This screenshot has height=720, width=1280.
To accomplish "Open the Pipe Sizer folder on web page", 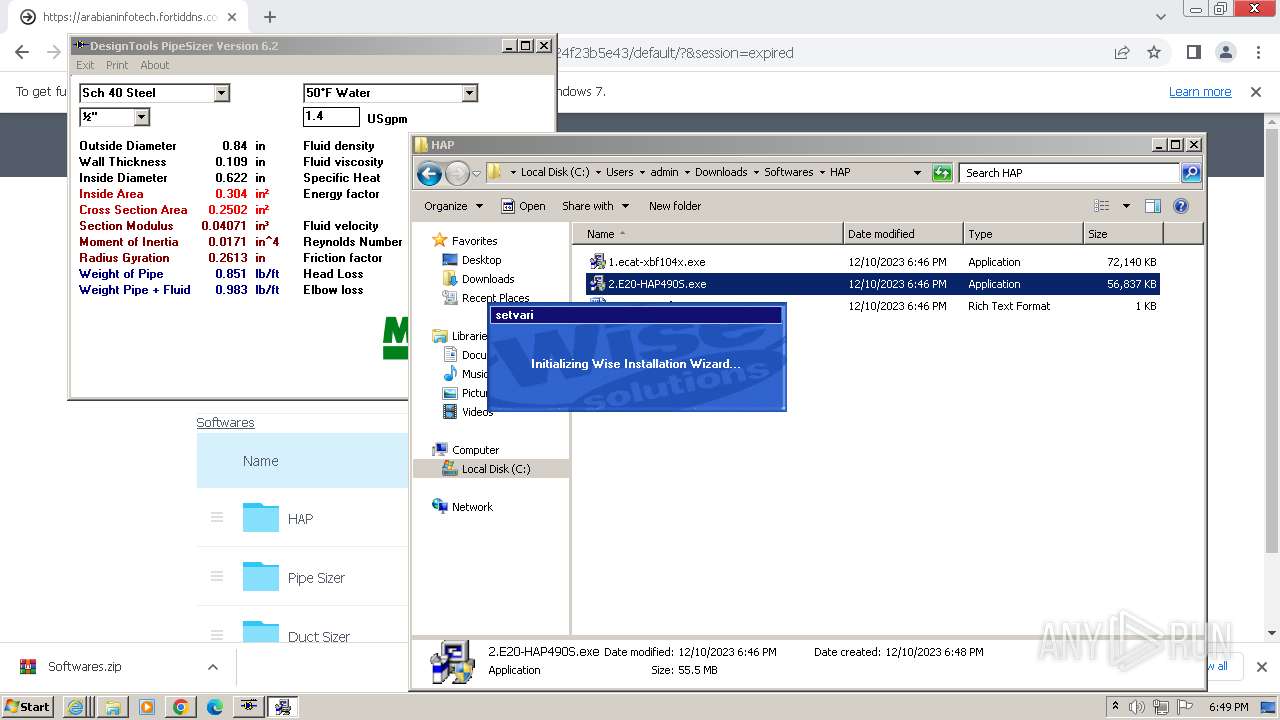I will coord(316,578).
